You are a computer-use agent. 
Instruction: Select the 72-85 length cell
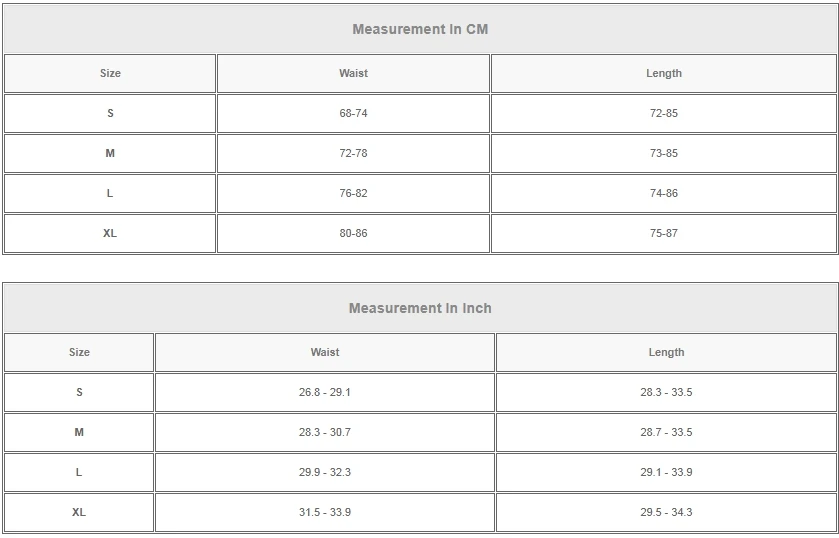point(664,113)
